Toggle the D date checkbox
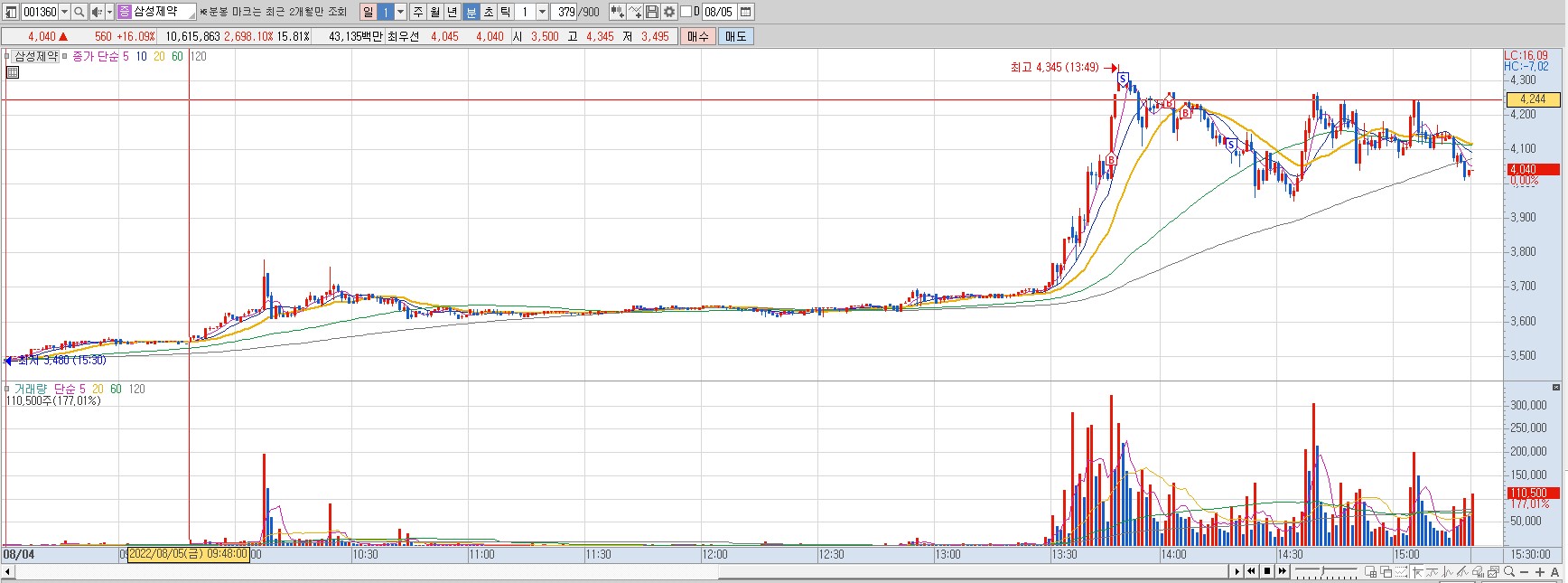 pos(686,12)
